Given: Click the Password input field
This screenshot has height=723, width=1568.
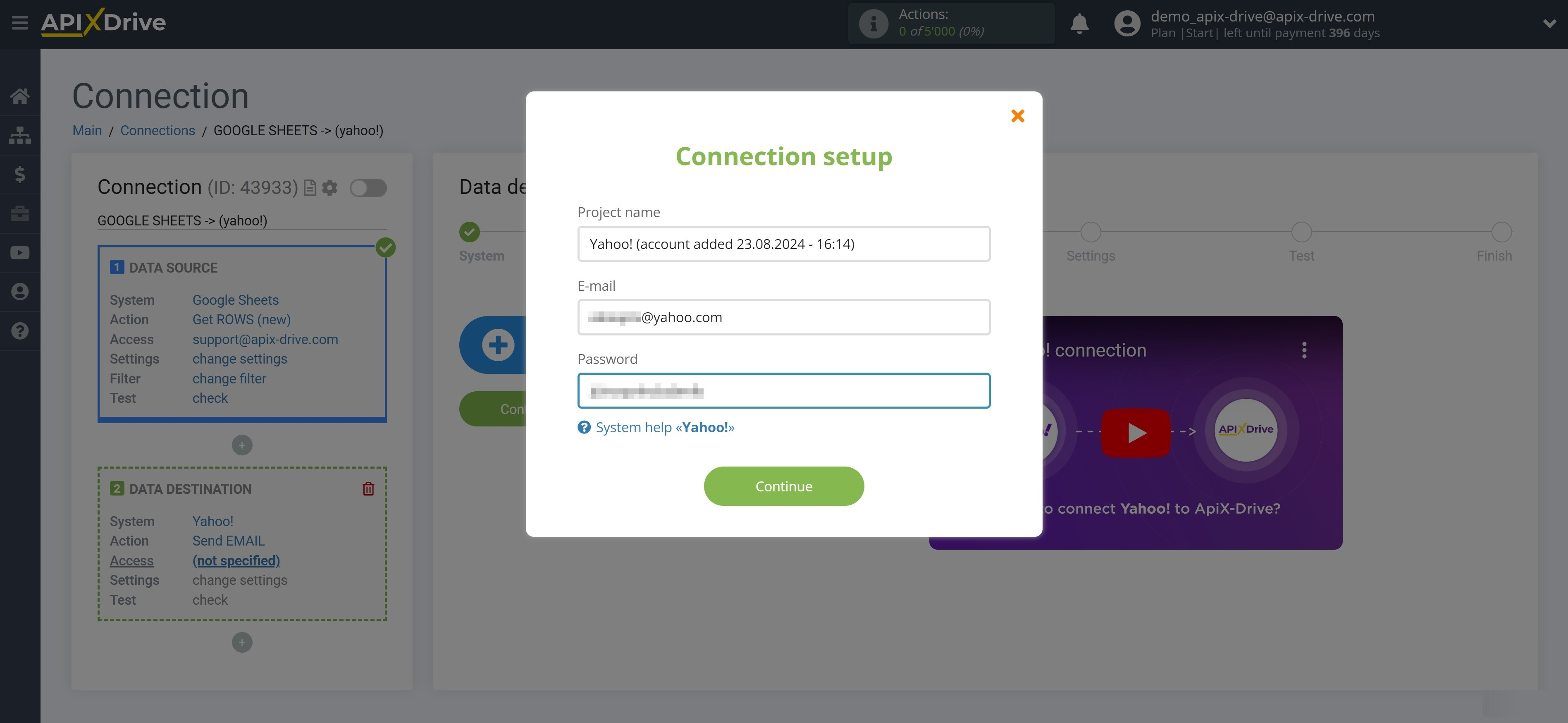Looking at the screenshot, I should click(x=784, y=390).
